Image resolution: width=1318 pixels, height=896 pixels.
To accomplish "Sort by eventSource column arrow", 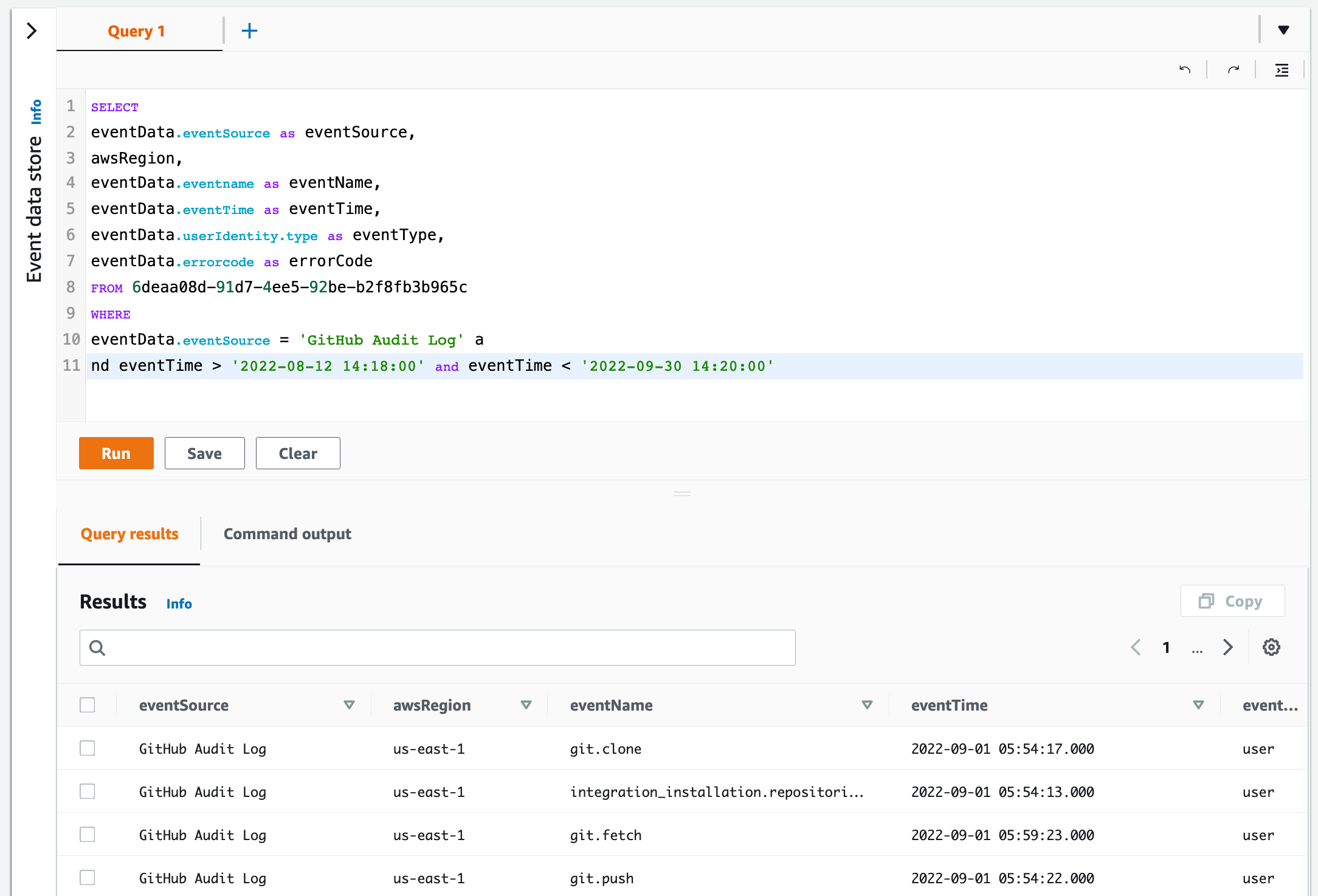I will click(349, 705).
